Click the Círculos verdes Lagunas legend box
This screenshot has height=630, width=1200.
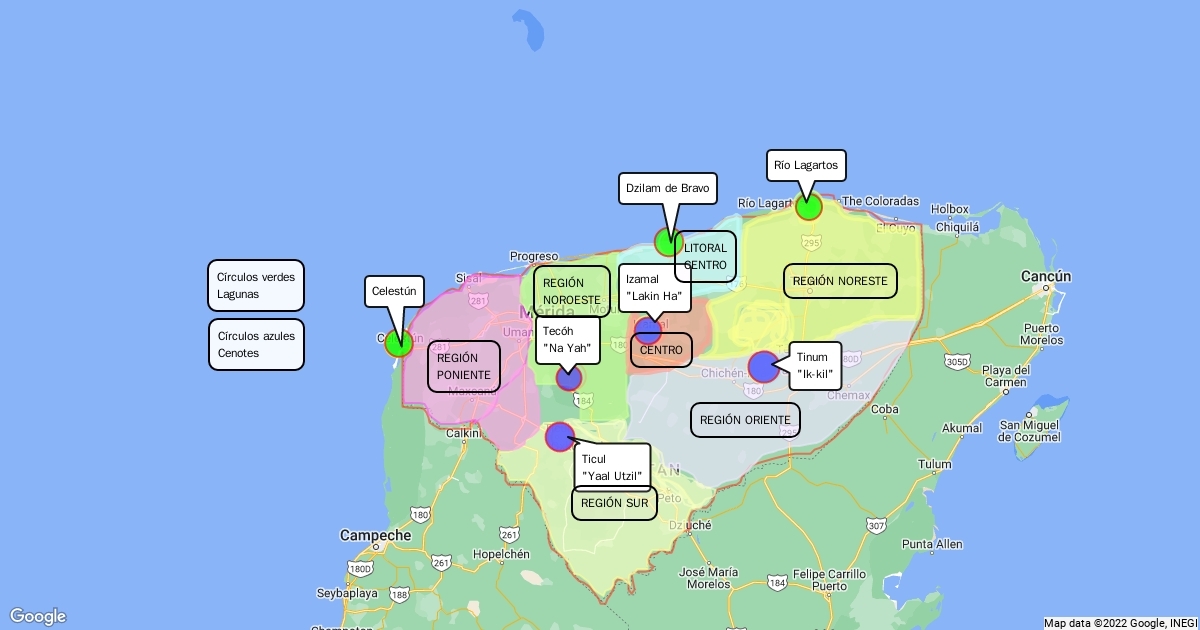[256, 286]
